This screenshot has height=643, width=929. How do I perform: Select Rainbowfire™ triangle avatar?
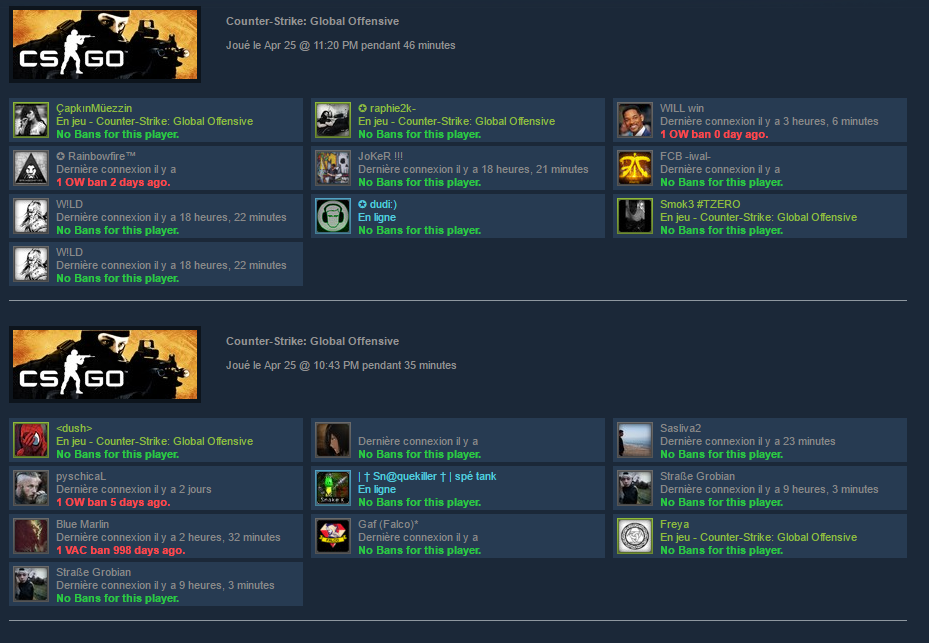click(x=31, y=168)
